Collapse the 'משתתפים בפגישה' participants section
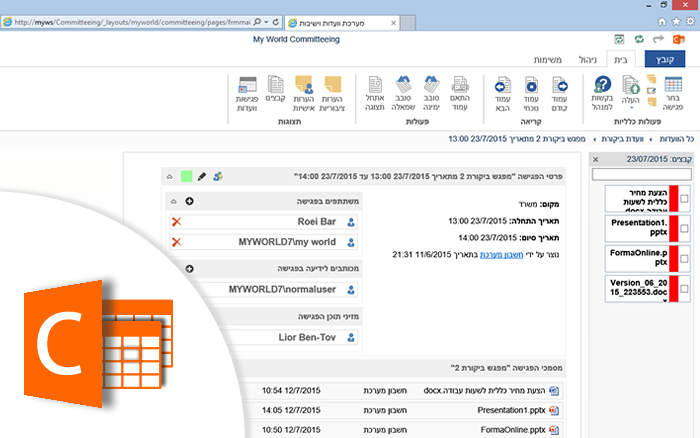This screenshot has height=438, width=700. coord(173,201)
